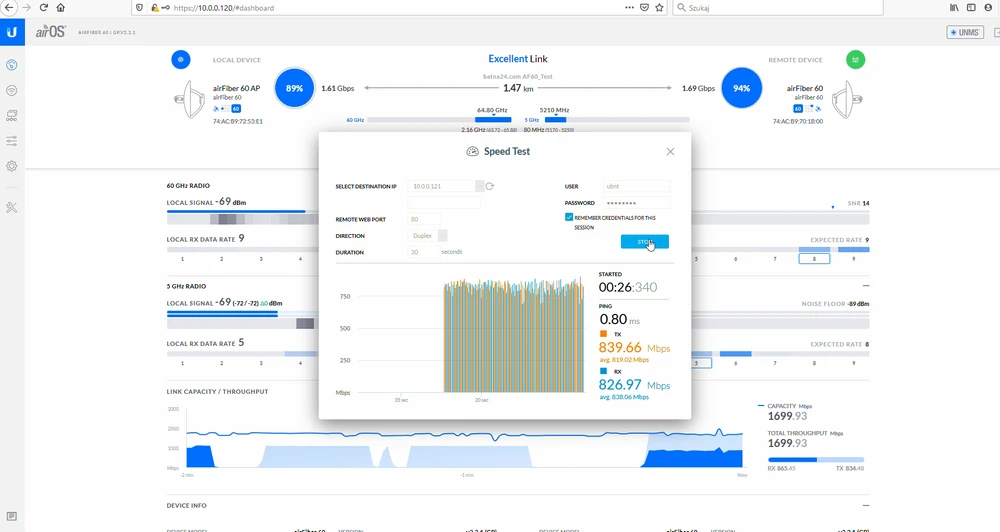The width and height of the screenshot is (1000, 532).
Task: Click the Excellent Link heading
Action: [518, 59]
